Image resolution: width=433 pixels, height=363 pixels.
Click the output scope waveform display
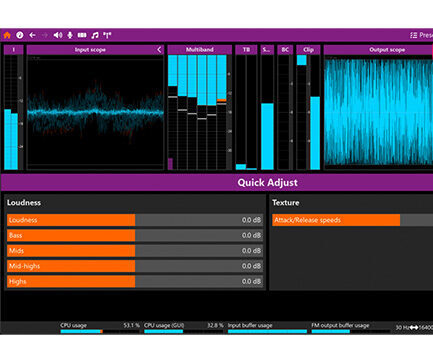click(378, 112)
